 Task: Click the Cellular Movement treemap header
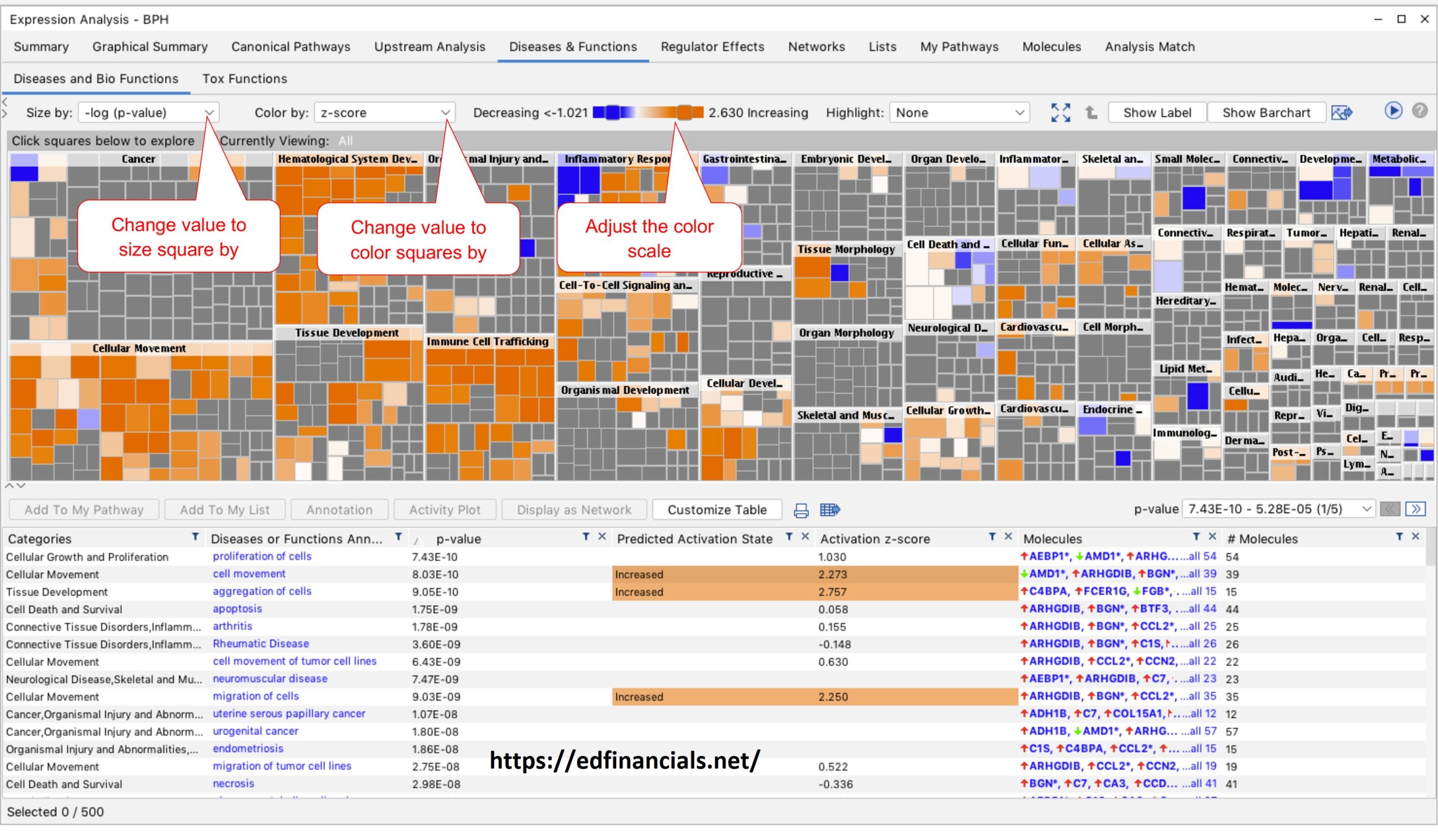[x=139, y=349]
